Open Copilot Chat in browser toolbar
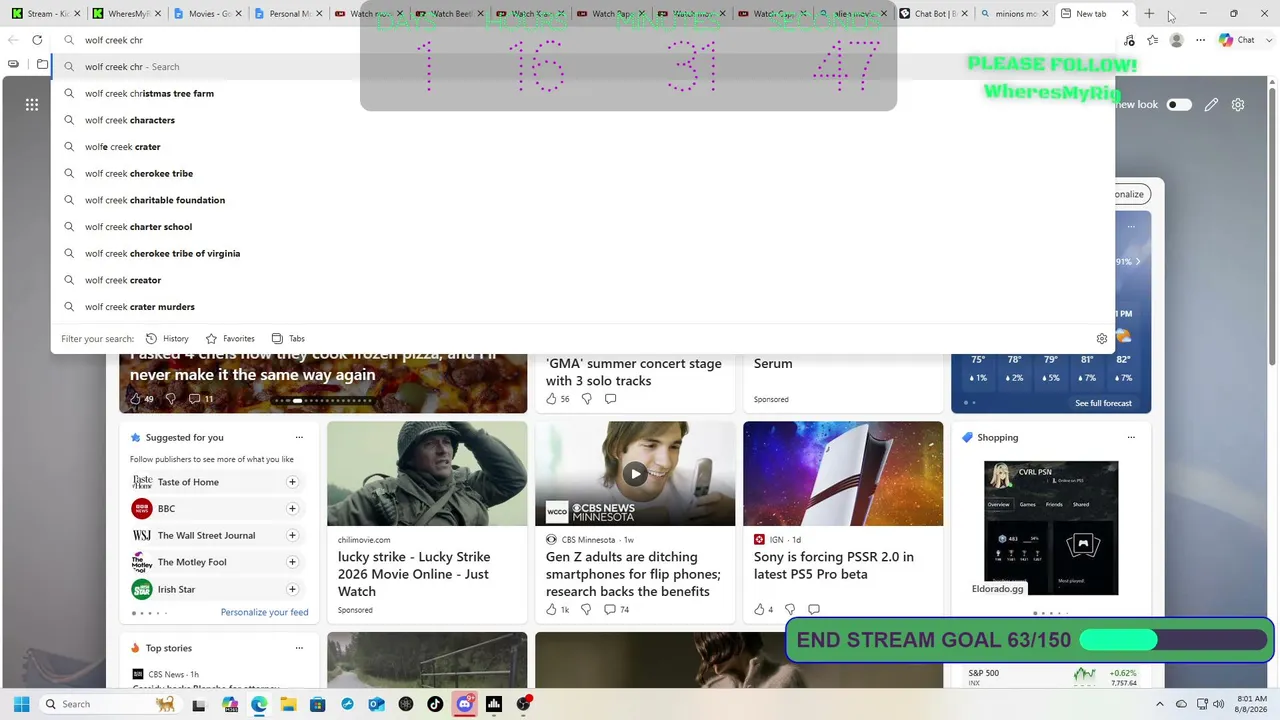The image size is (1280, 720). [1237, 40]
